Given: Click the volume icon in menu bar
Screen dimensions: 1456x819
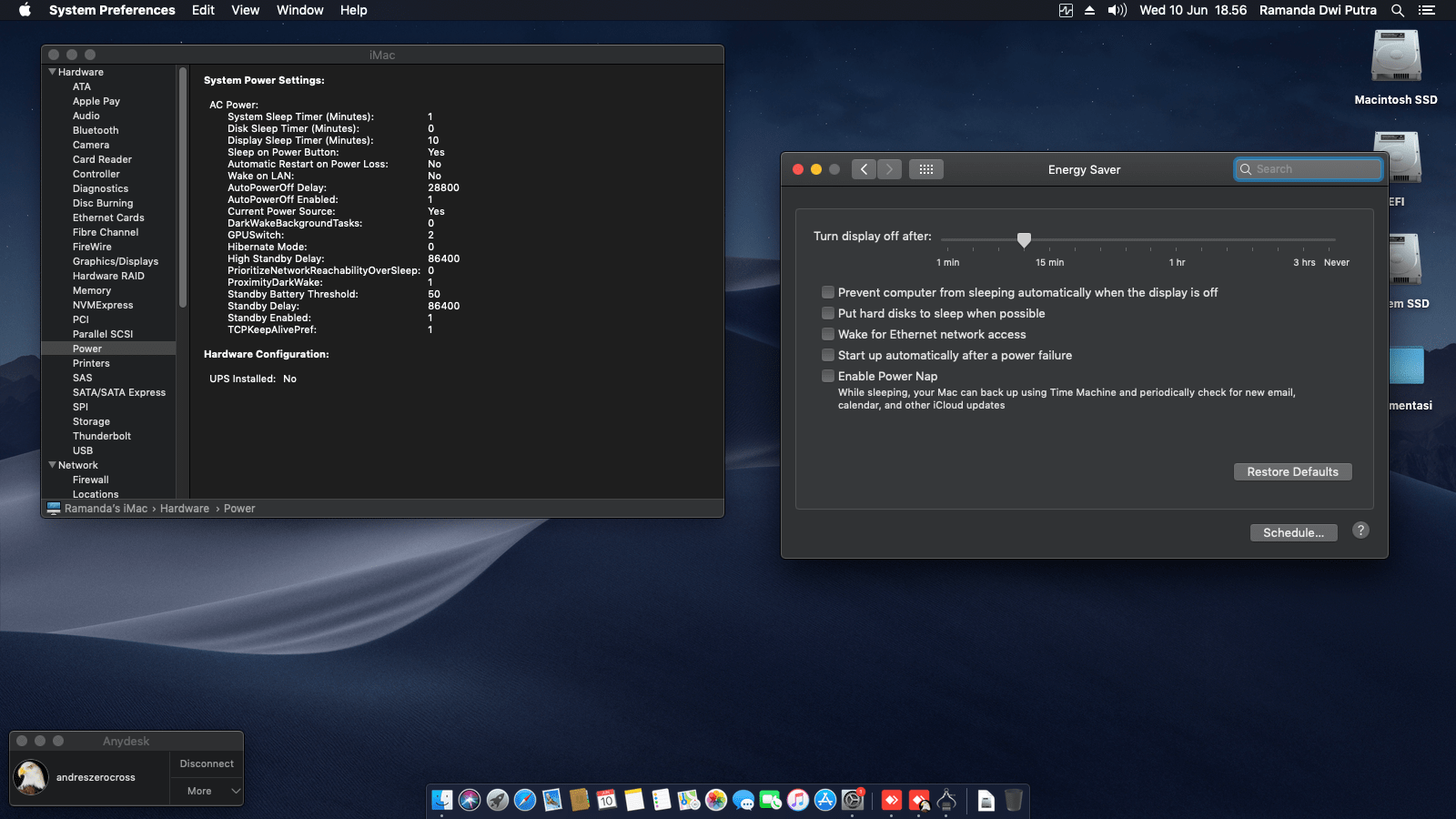Looking at the screenshot, I should (1117, 10).
